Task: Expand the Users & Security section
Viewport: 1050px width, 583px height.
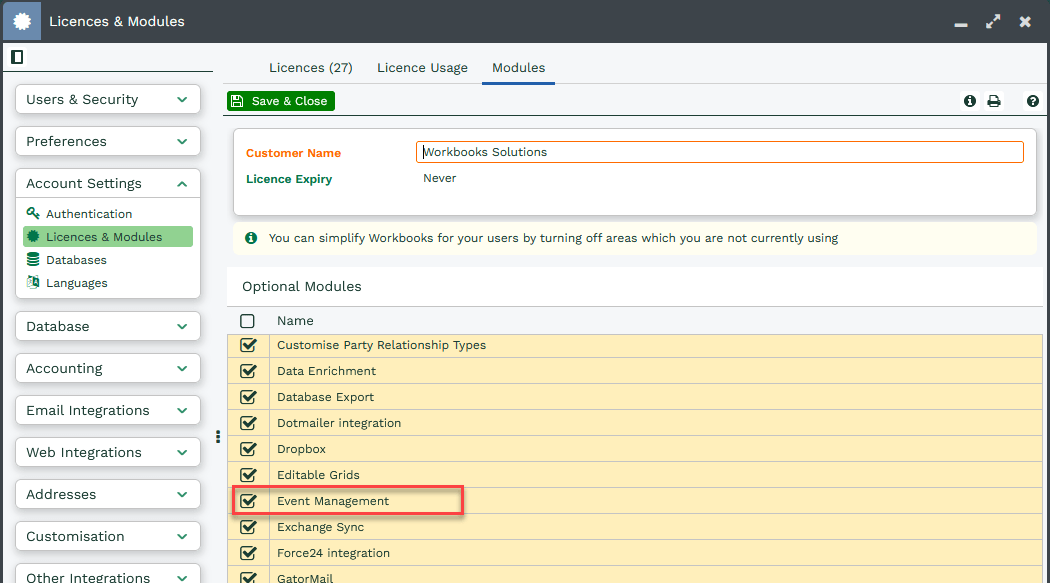Action: pos(108,99)
